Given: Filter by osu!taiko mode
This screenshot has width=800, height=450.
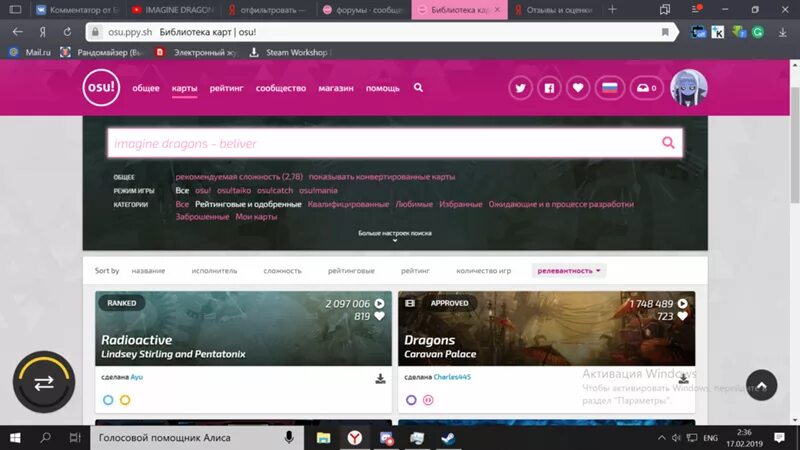Looking at the screenshot, I should click(234, 190).
